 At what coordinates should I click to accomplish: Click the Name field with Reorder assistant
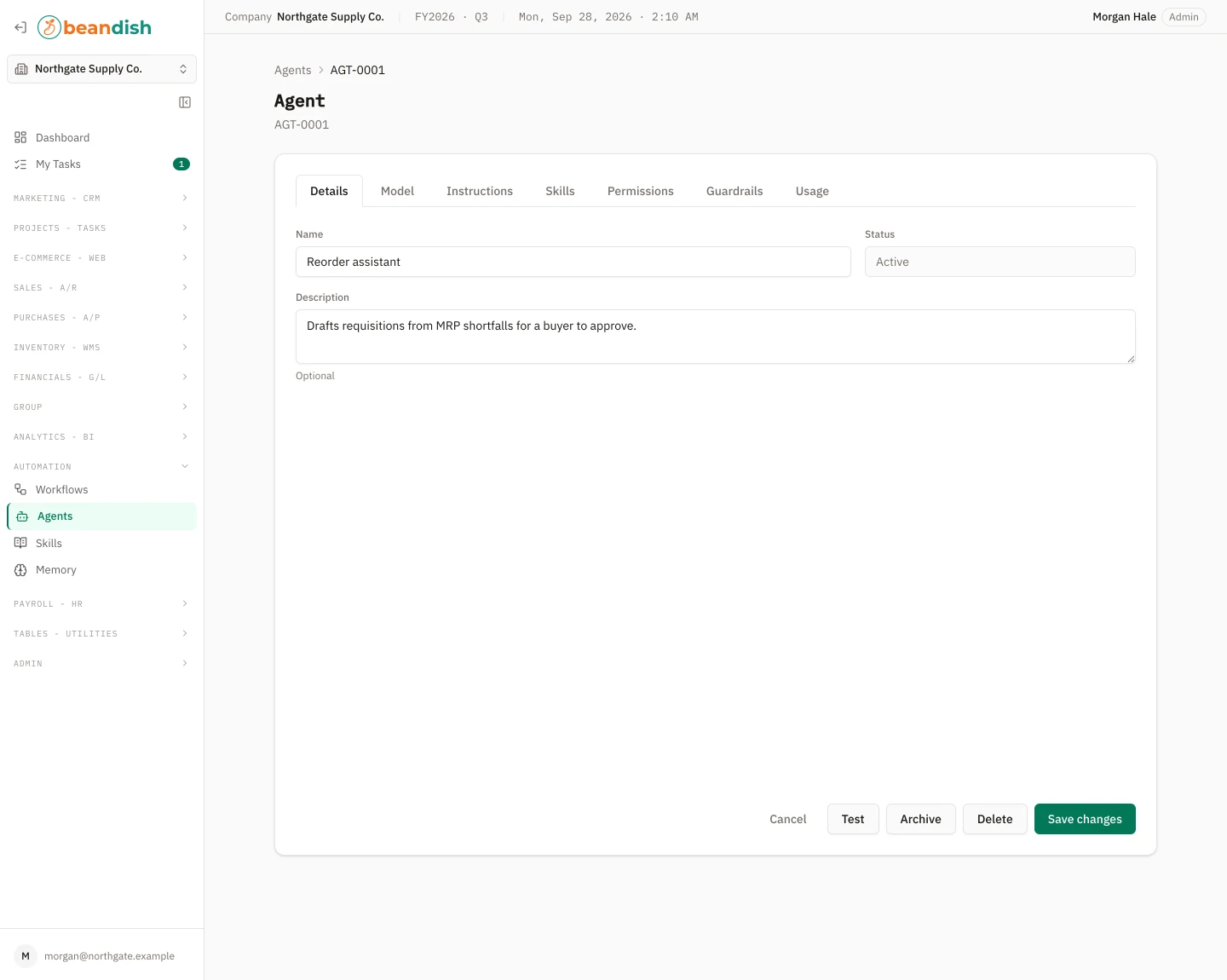tap(573, 262)
